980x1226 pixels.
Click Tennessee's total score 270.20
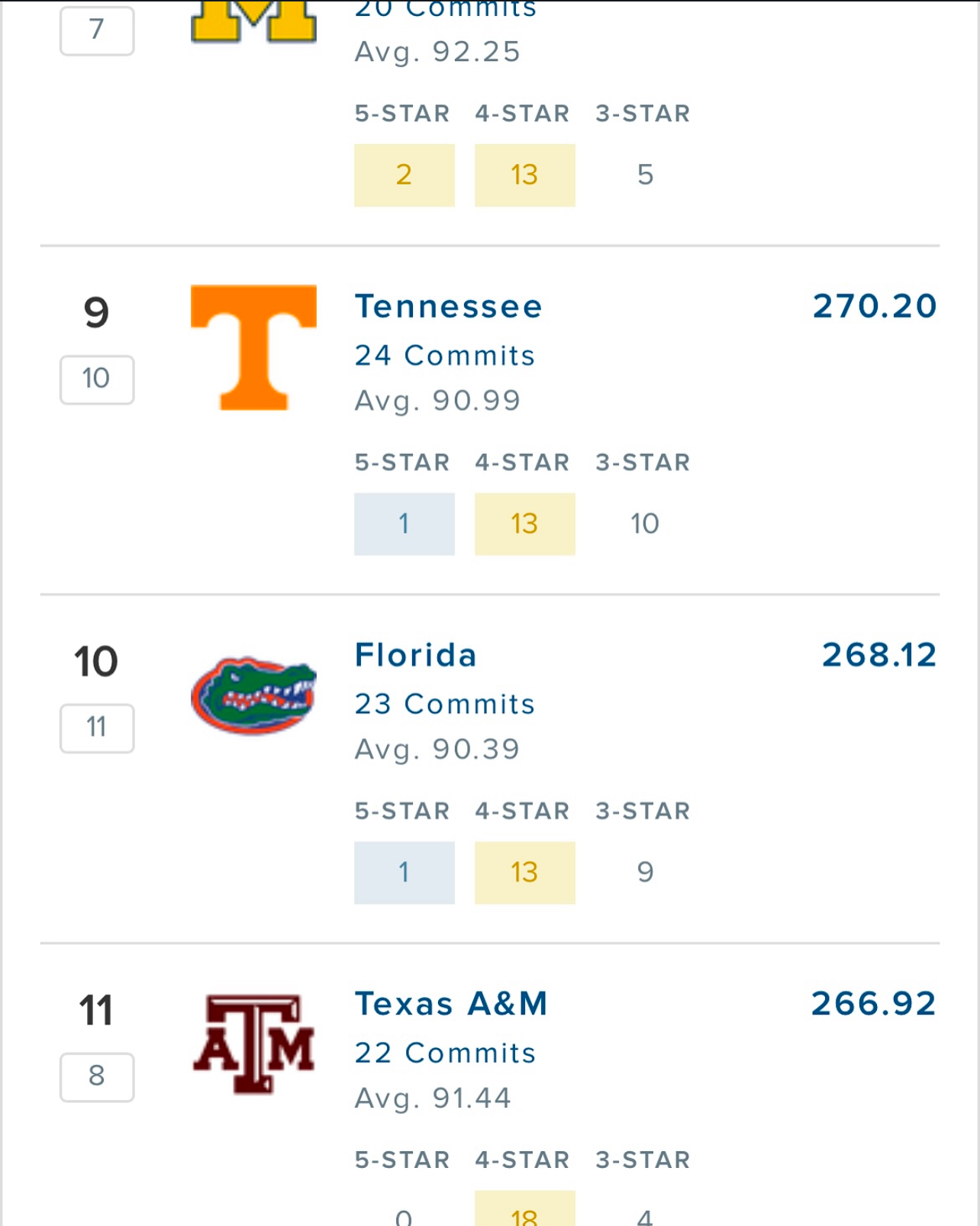(875, 306)
